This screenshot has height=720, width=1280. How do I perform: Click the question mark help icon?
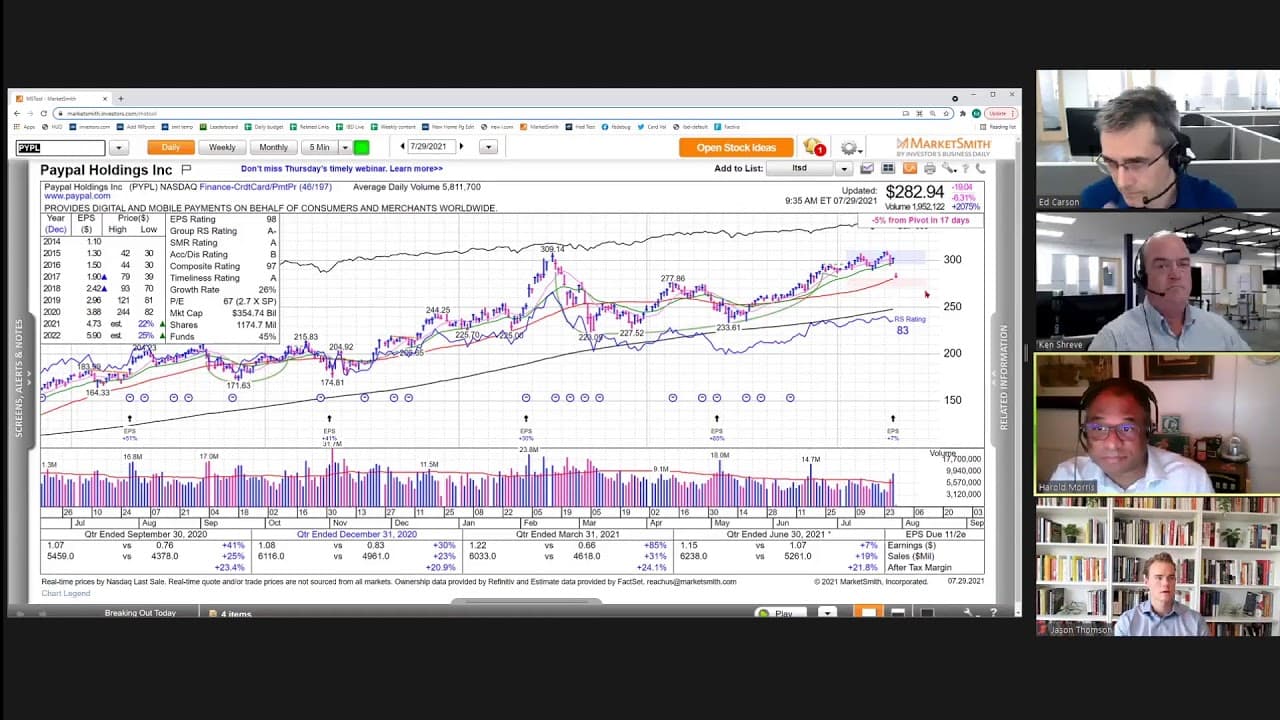(x=965, y=168)
